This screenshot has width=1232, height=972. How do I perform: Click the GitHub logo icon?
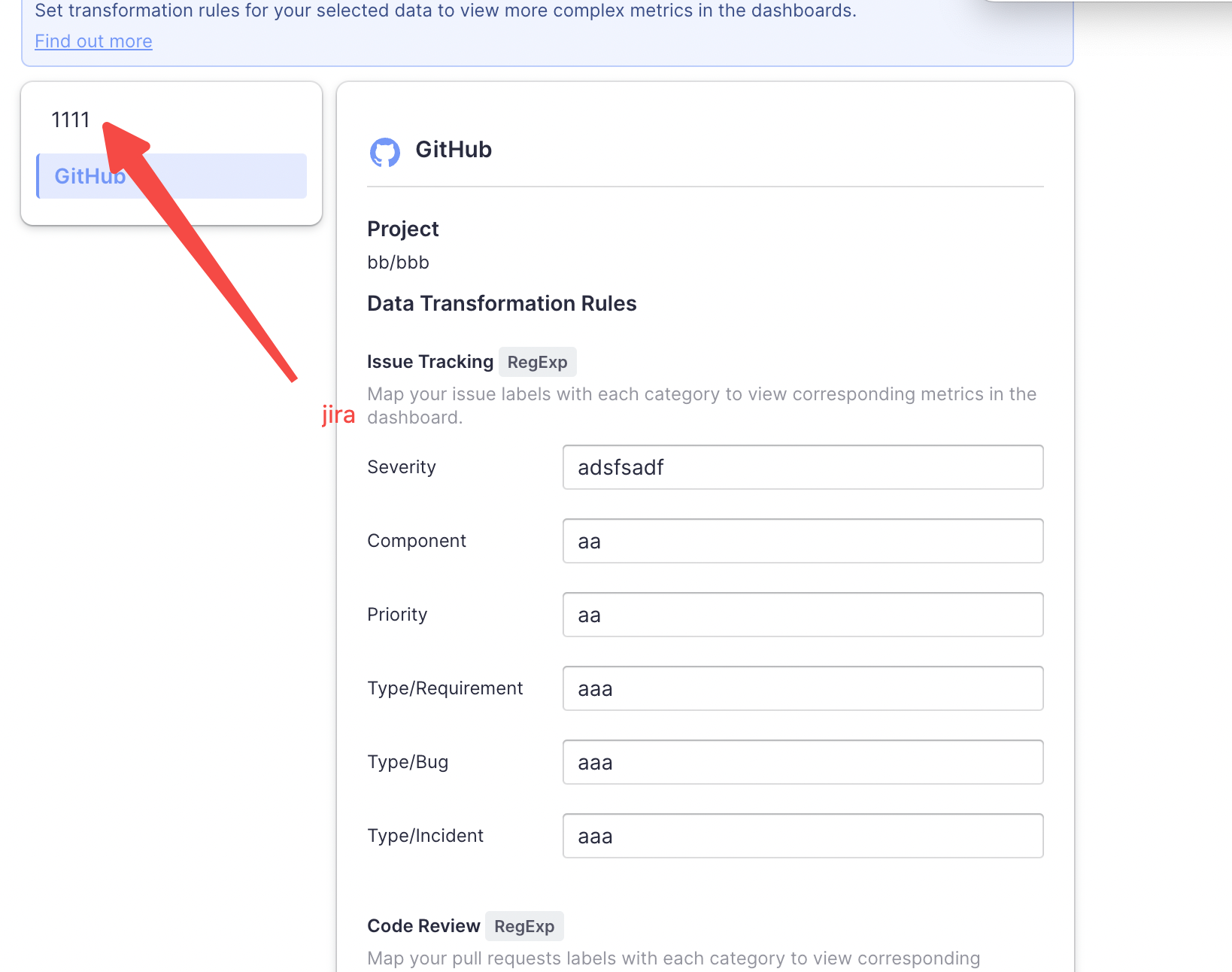(x=386, y=152)
